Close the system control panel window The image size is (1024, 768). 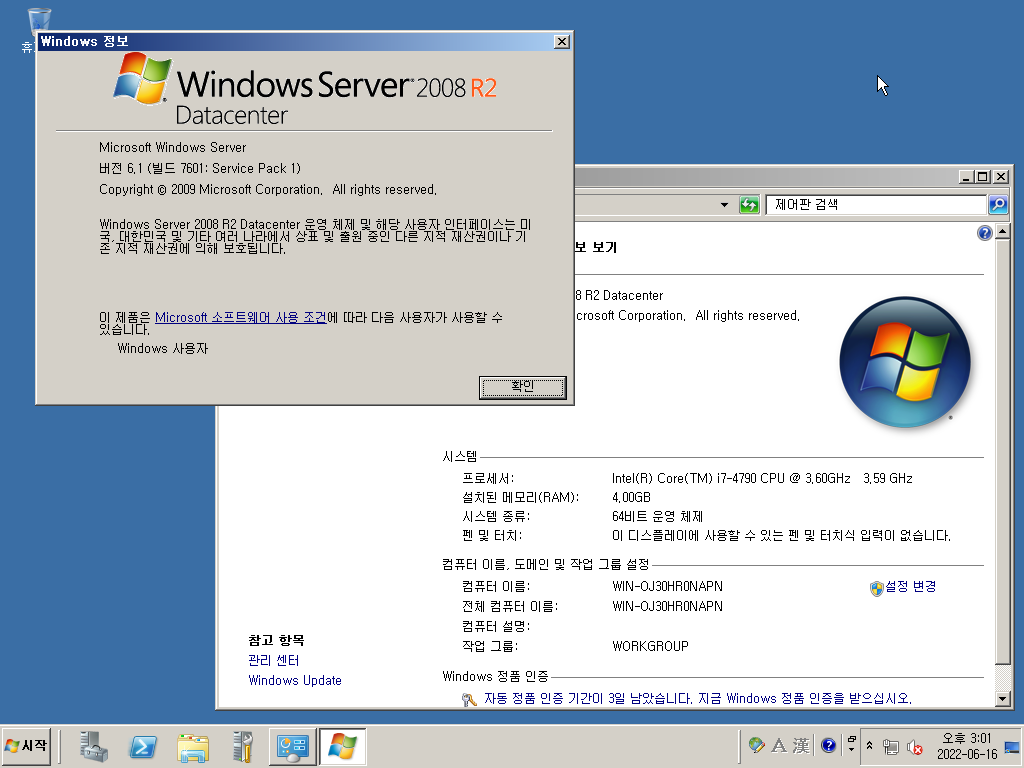1000,176
